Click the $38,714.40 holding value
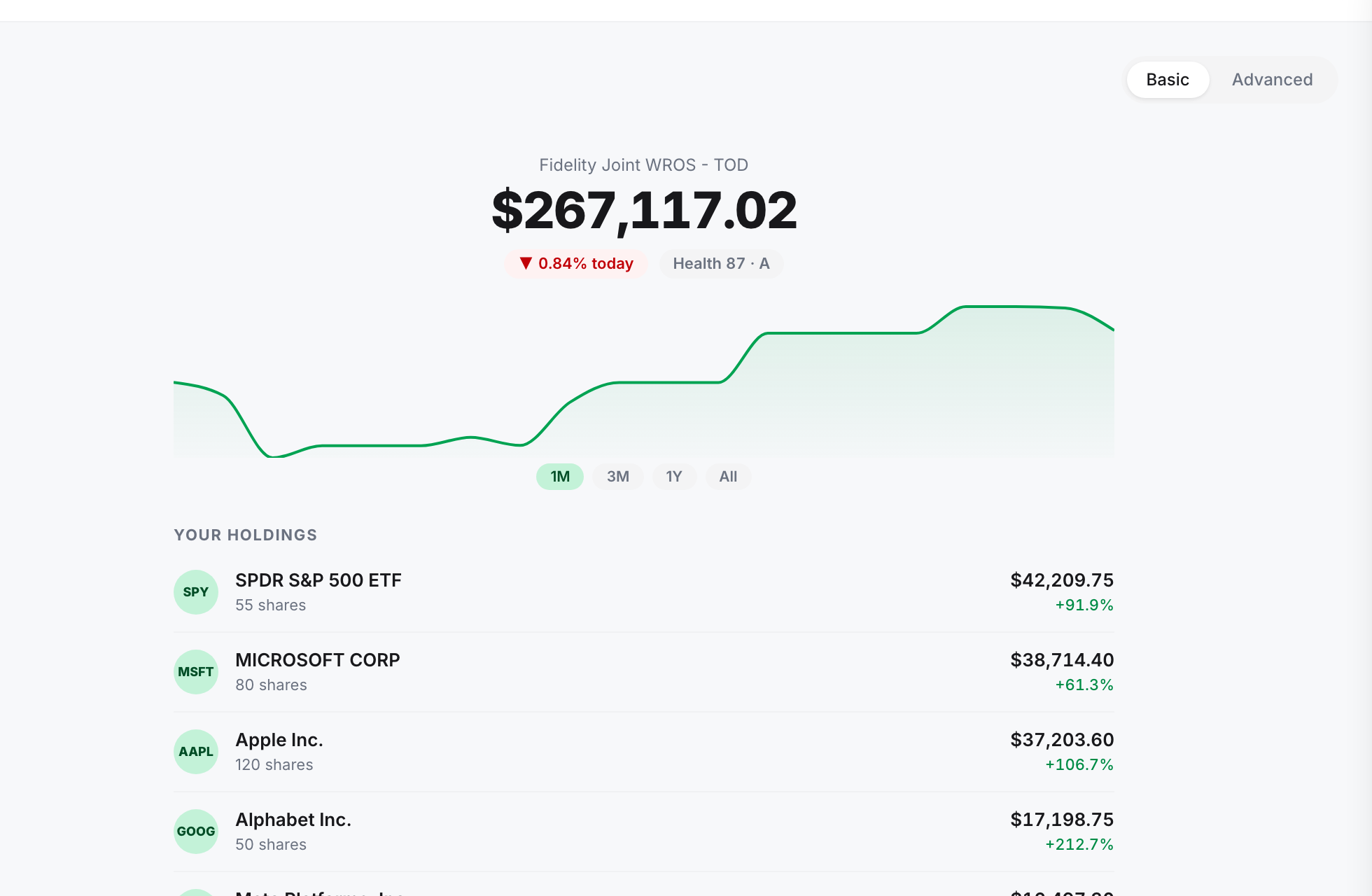Image resolution: width=1372 pixels, height=896 pixels. pos(1062,660)
